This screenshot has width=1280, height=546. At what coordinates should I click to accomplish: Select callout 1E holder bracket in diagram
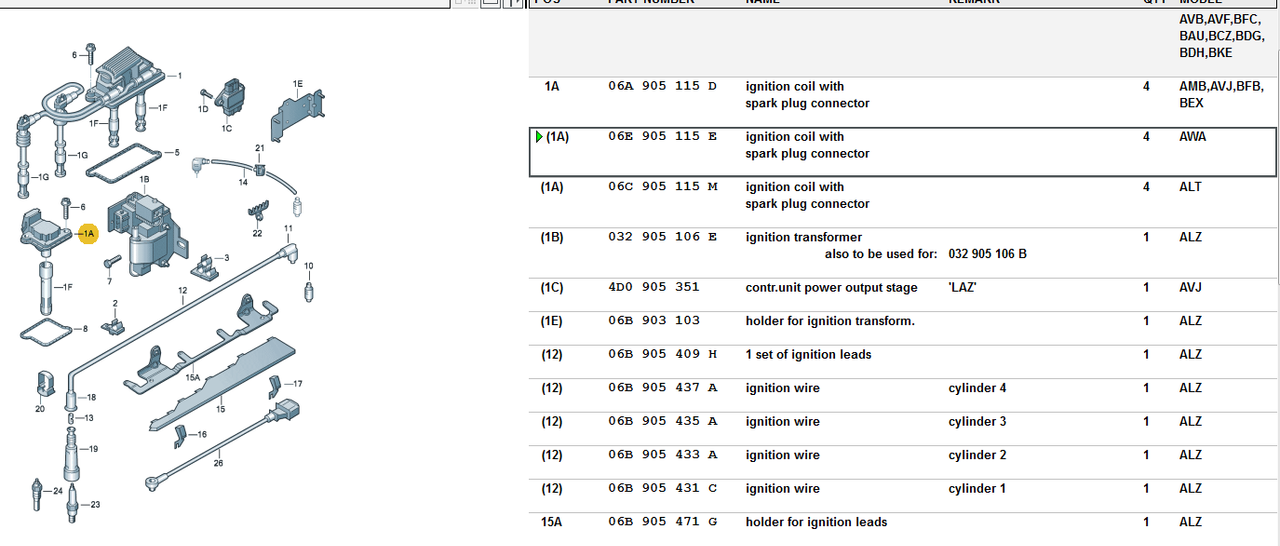(298, 84)
